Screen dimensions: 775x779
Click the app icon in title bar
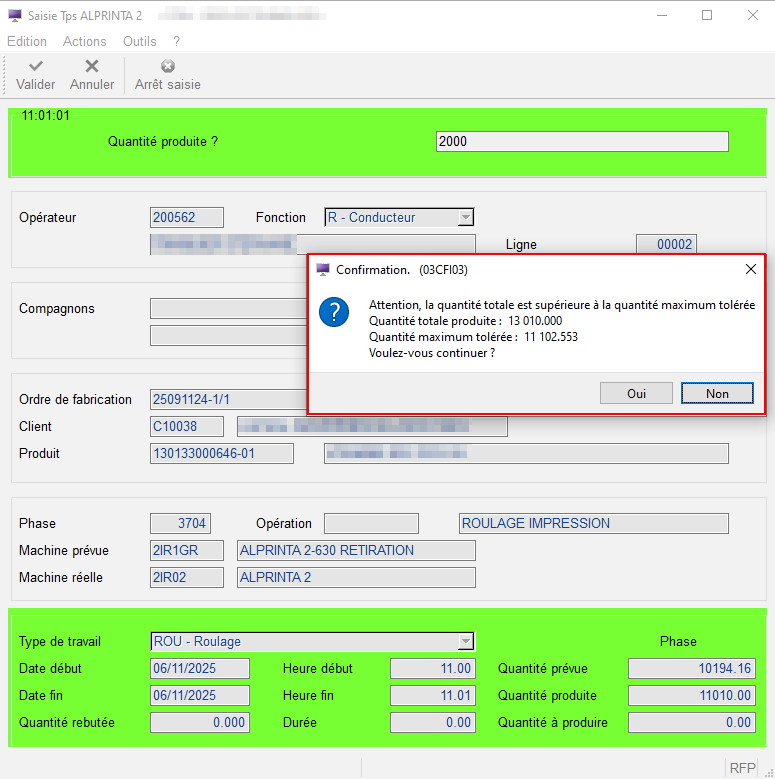point(14,15)
